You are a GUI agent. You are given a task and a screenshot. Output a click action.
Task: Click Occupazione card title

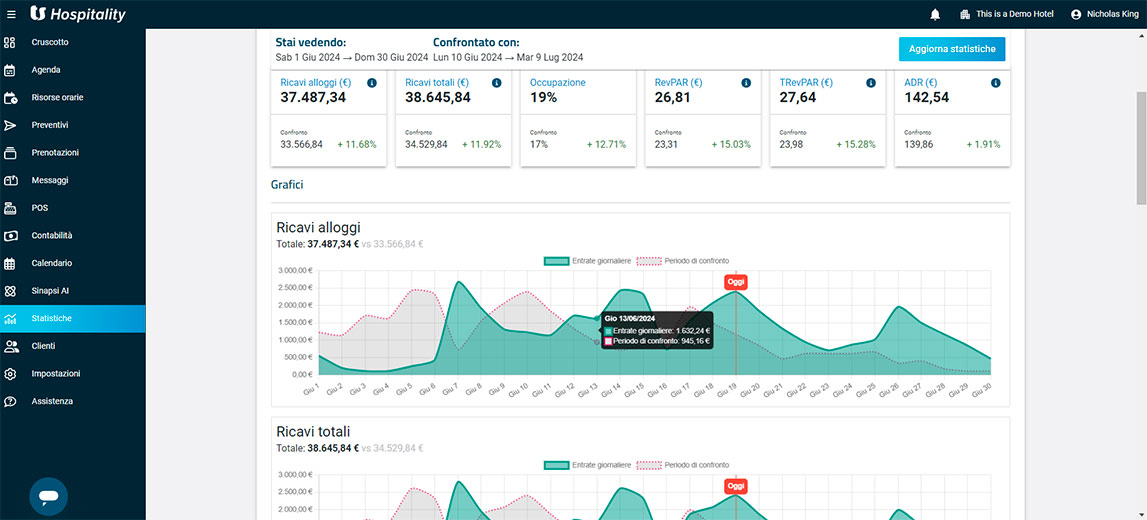pyautogui.click(x=557, y=83)
